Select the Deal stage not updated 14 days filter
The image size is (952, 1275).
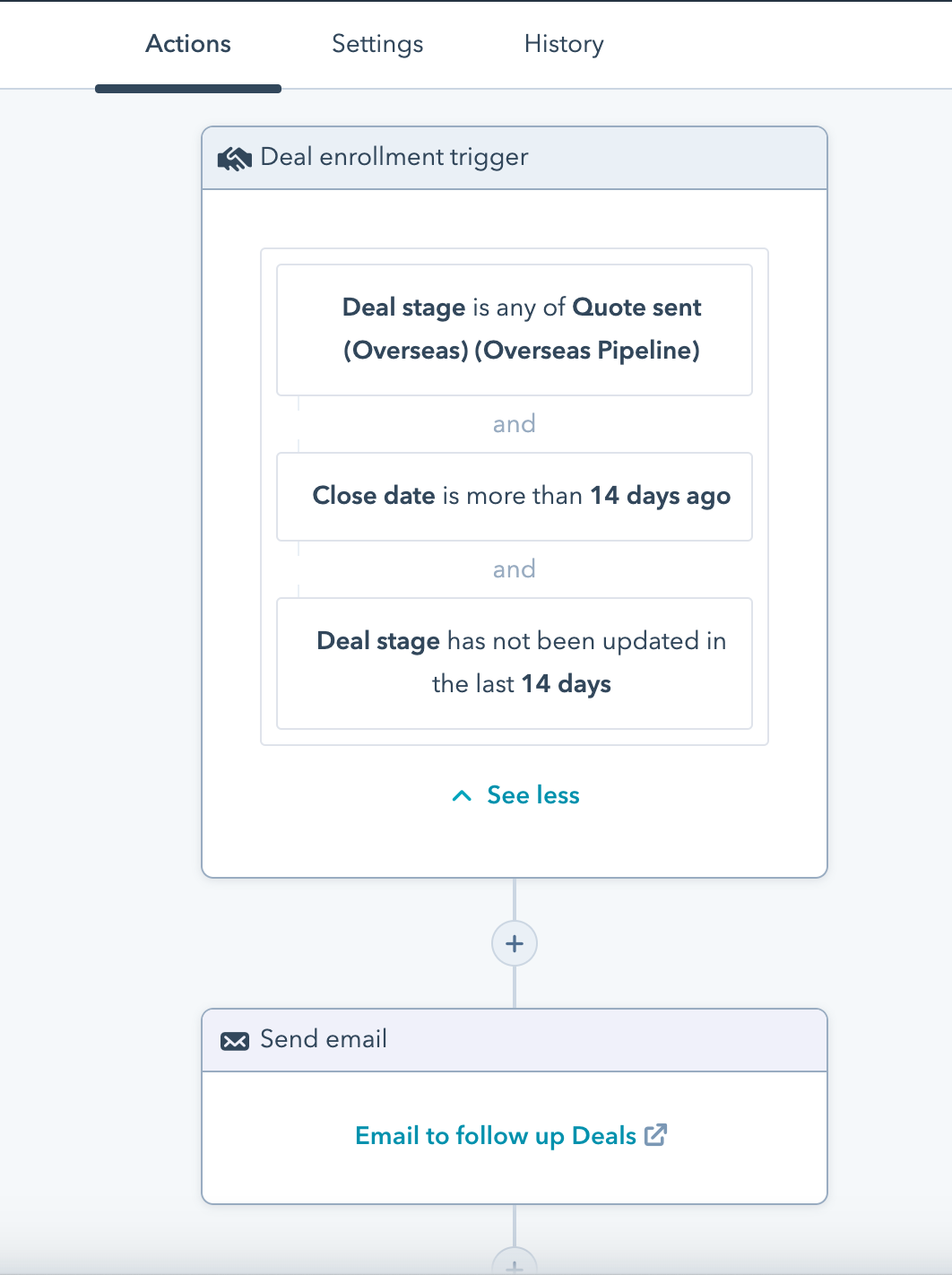click(x=515, y=664)
